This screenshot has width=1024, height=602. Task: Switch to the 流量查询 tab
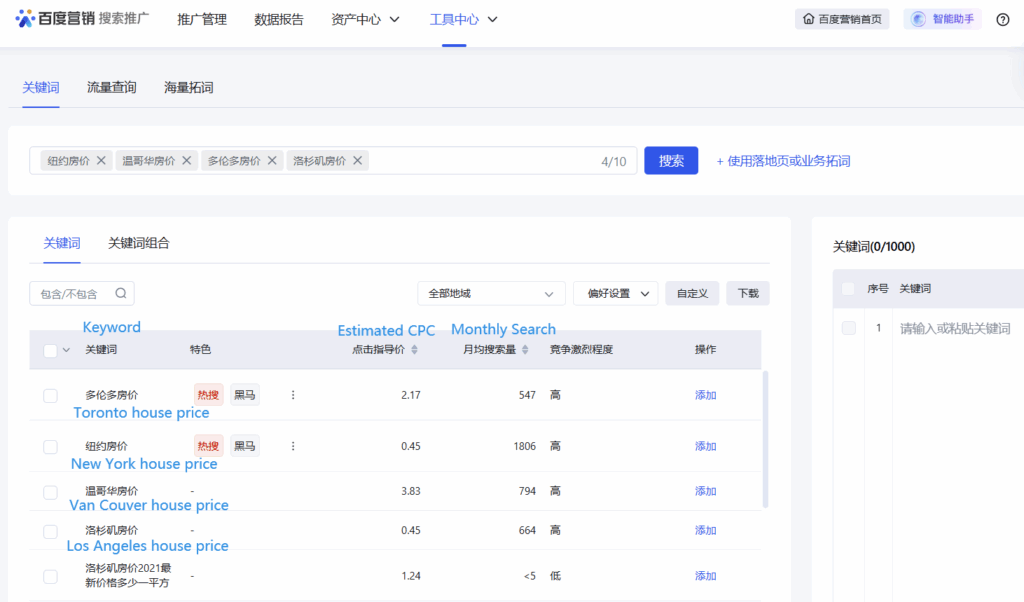point(112,87)
